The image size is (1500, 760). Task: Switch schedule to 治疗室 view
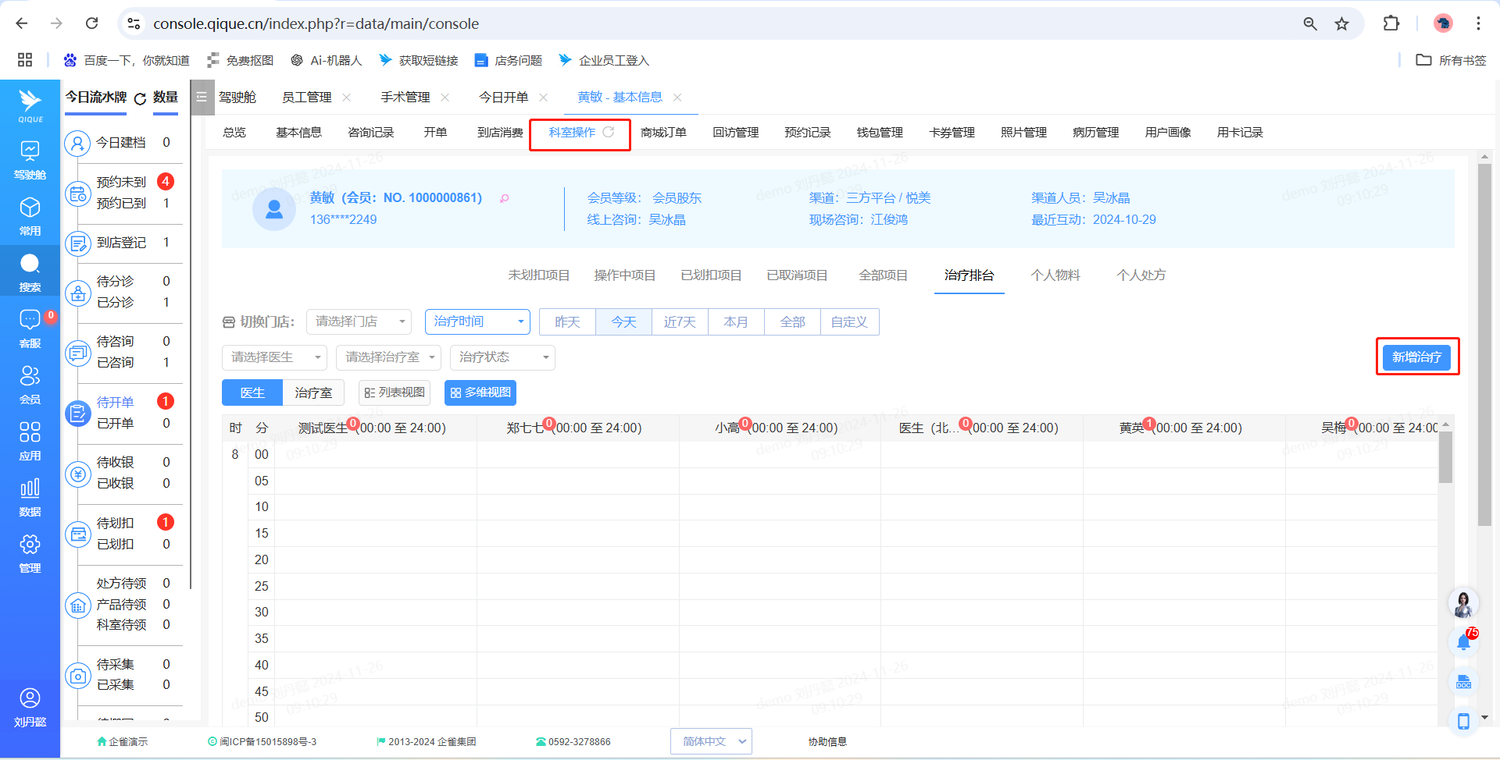pos(313,393)
